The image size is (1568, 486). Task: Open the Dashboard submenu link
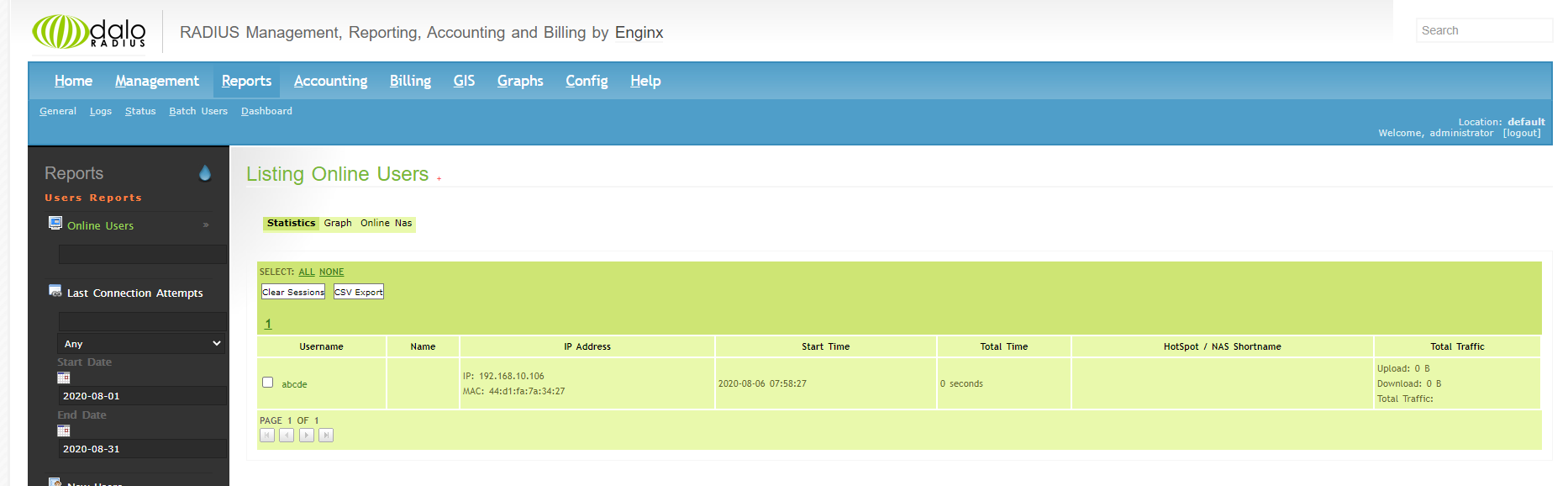pyautogui.click(x=266, y=111)
